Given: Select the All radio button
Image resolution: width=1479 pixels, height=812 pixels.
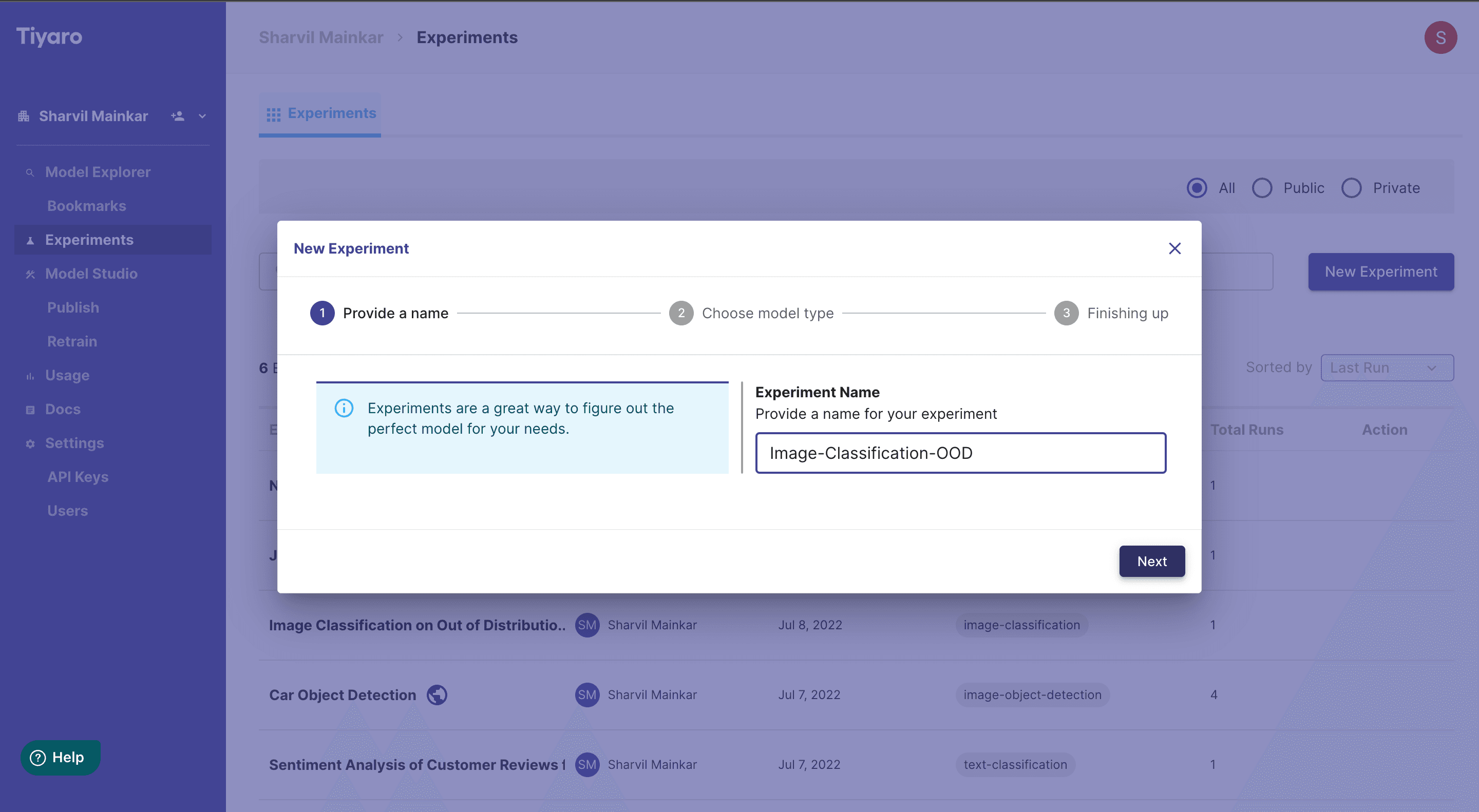Looking at the screenshot, I should click(1197, 188).
